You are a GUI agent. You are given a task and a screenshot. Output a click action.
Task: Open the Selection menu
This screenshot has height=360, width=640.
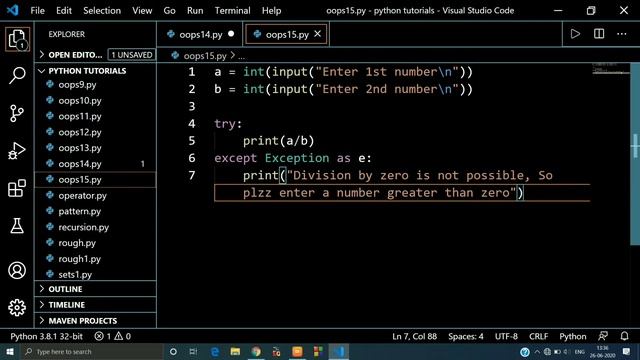point(102,10)
